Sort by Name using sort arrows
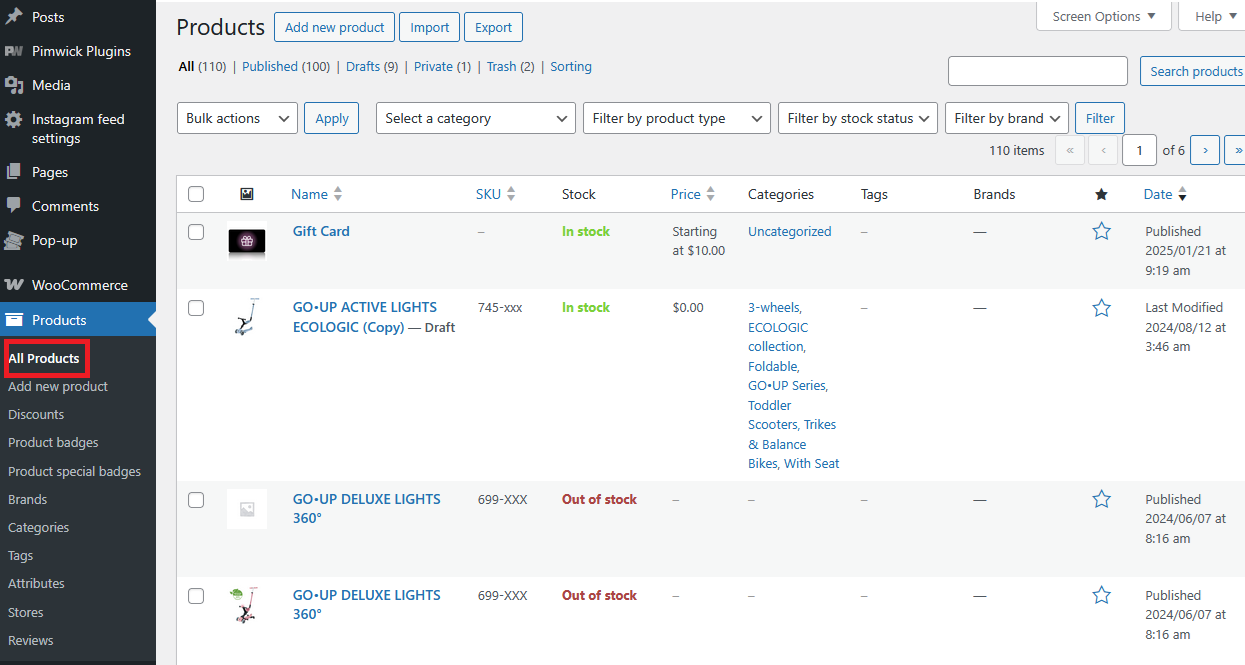 [x=338, y=194]
